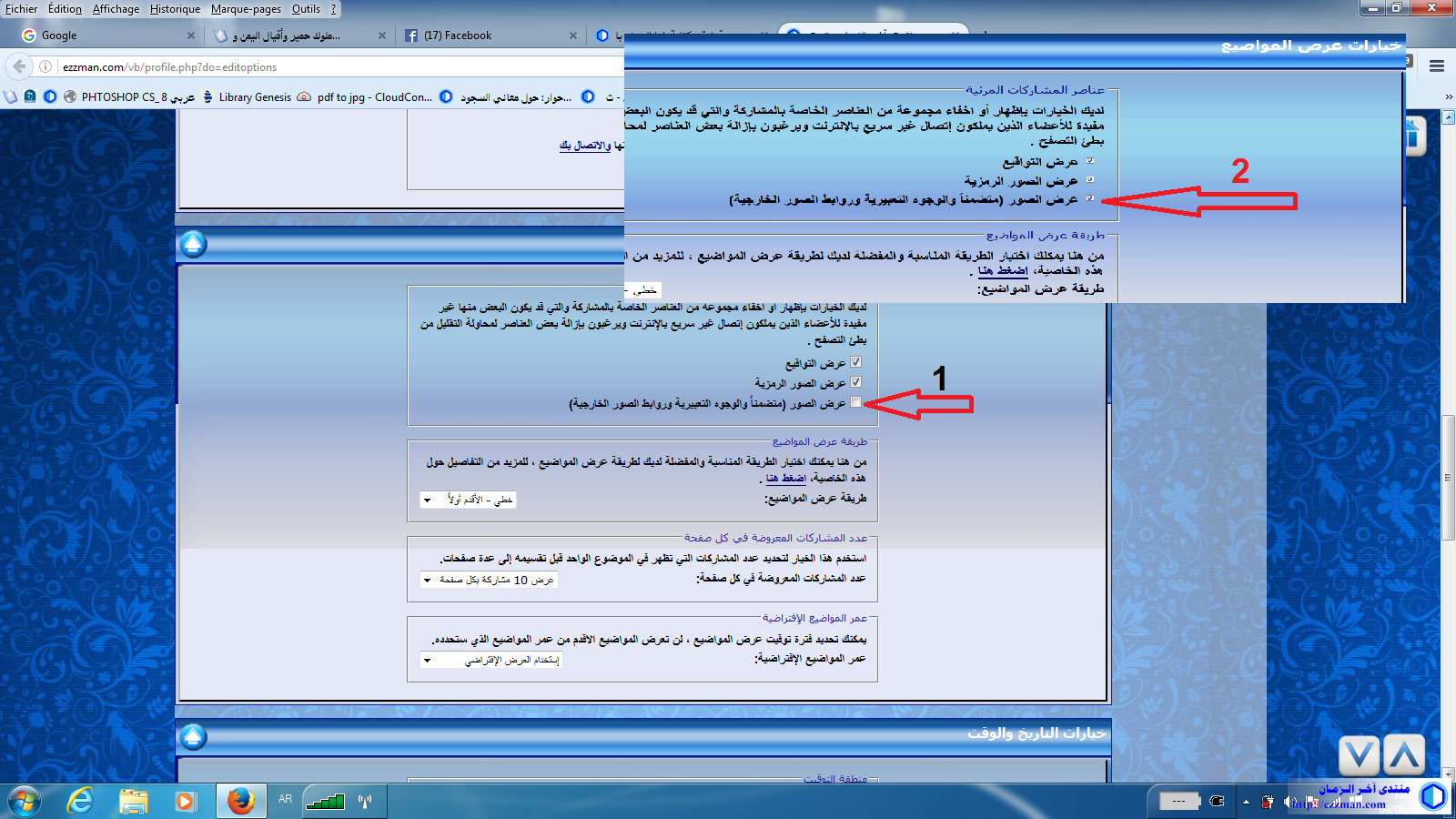Viewport: 1456px width, 819px height.
Task: Collapse the section using upper round arrow icon
Action: 193,245
